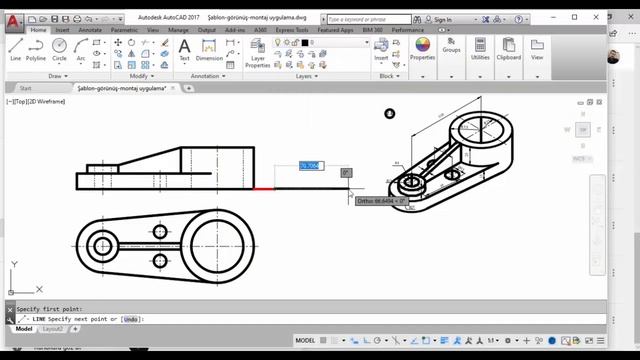The image size is (640, 360).
Task: Open the Start file tab
Action: (x=25, y=88)
